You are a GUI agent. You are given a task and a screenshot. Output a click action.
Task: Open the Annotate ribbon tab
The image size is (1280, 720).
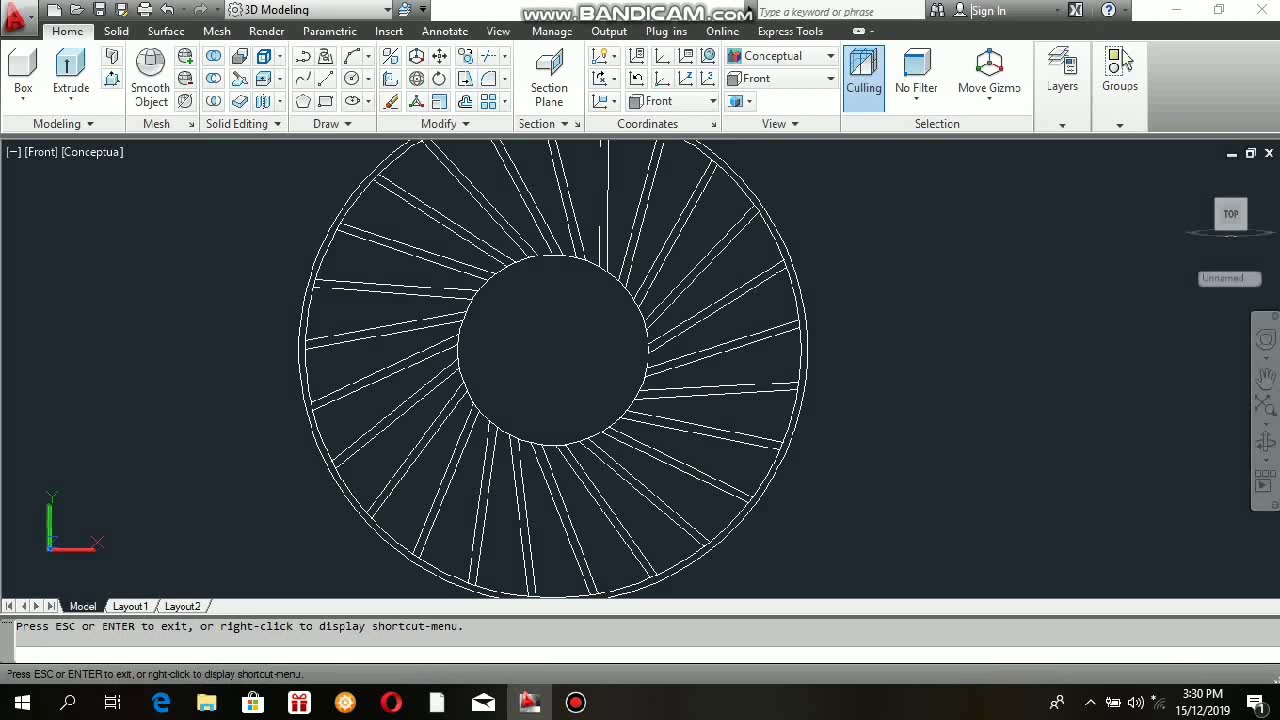pos(445,31)
